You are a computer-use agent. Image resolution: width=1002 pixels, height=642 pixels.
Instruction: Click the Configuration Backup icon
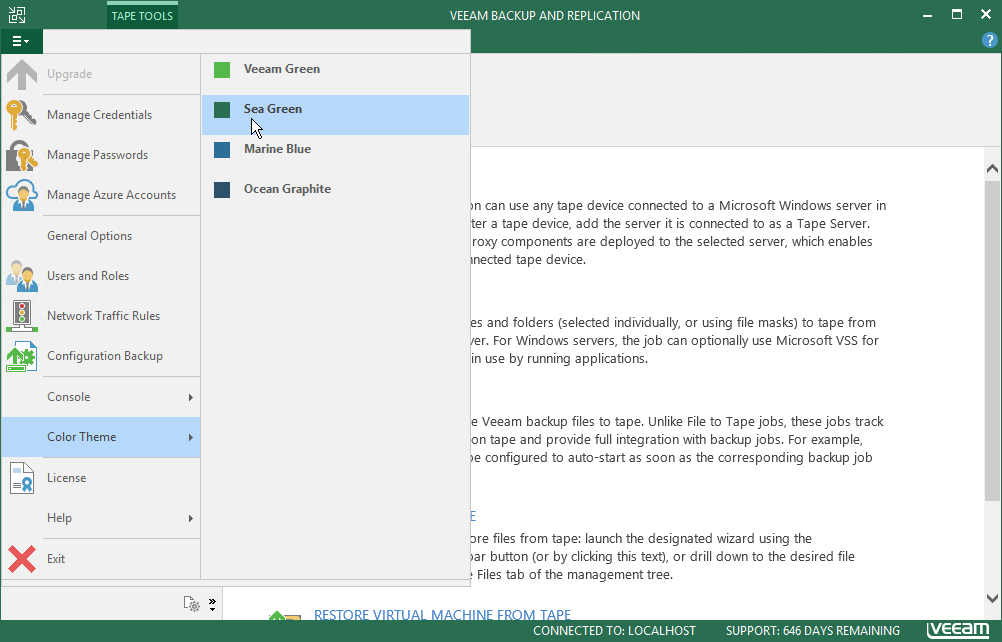(21, 356)
